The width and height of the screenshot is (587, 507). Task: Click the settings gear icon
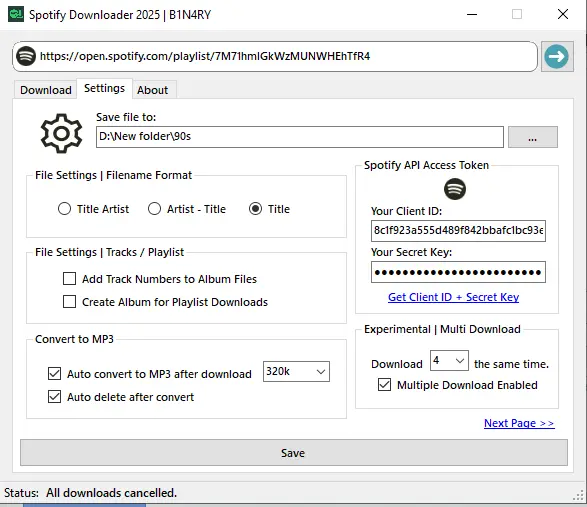(61, 133)
